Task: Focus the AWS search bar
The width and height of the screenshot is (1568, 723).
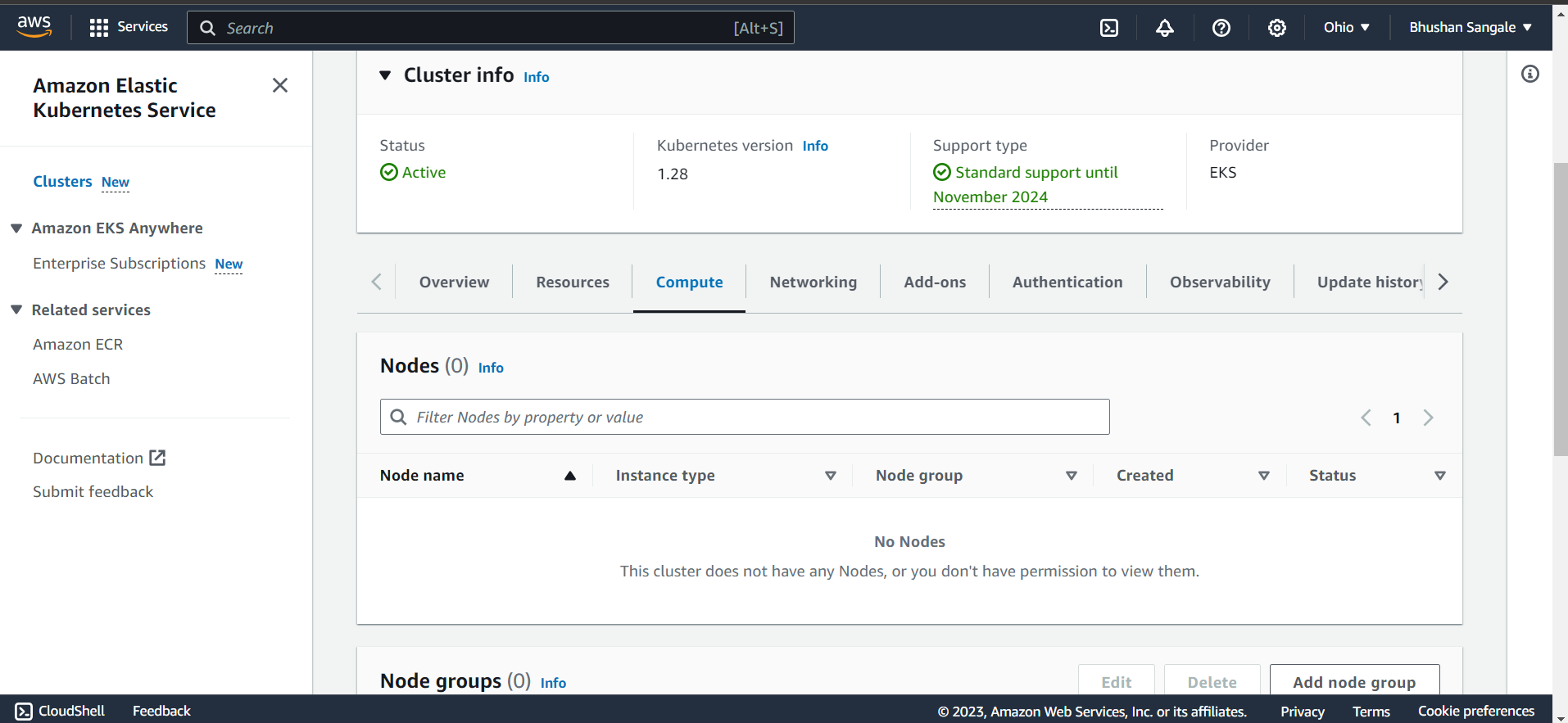Action: [x=491, y=28]
